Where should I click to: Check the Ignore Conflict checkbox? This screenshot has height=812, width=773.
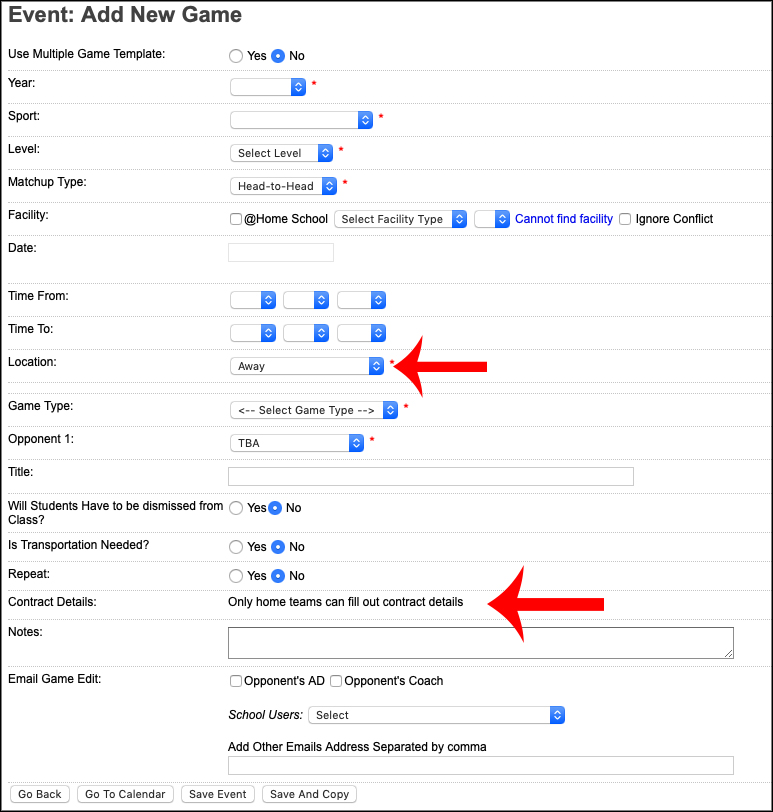point(625,219)
